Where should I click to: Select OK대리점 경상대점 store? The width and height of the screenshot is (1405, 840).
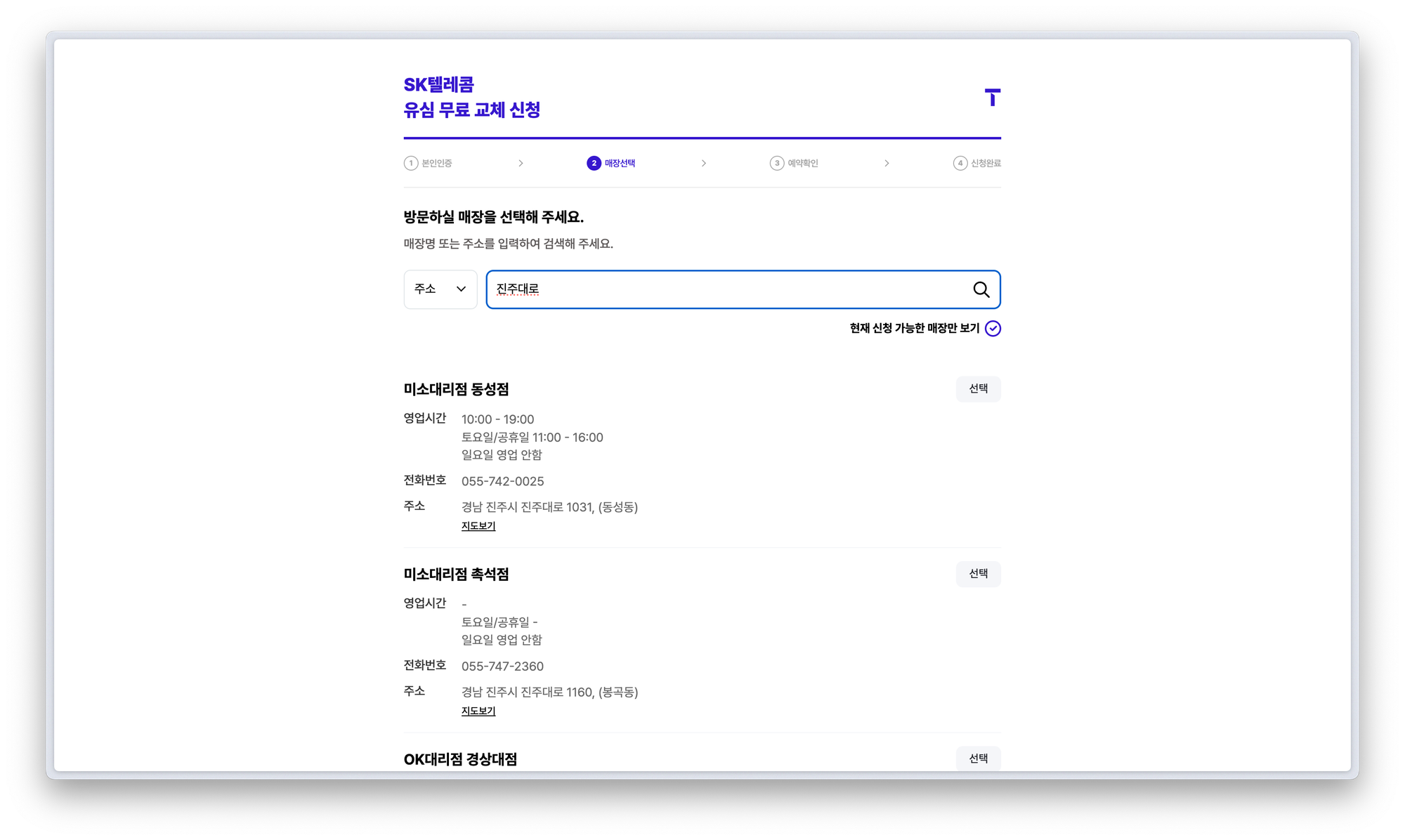pyautogui.click(x=978, y=759)
